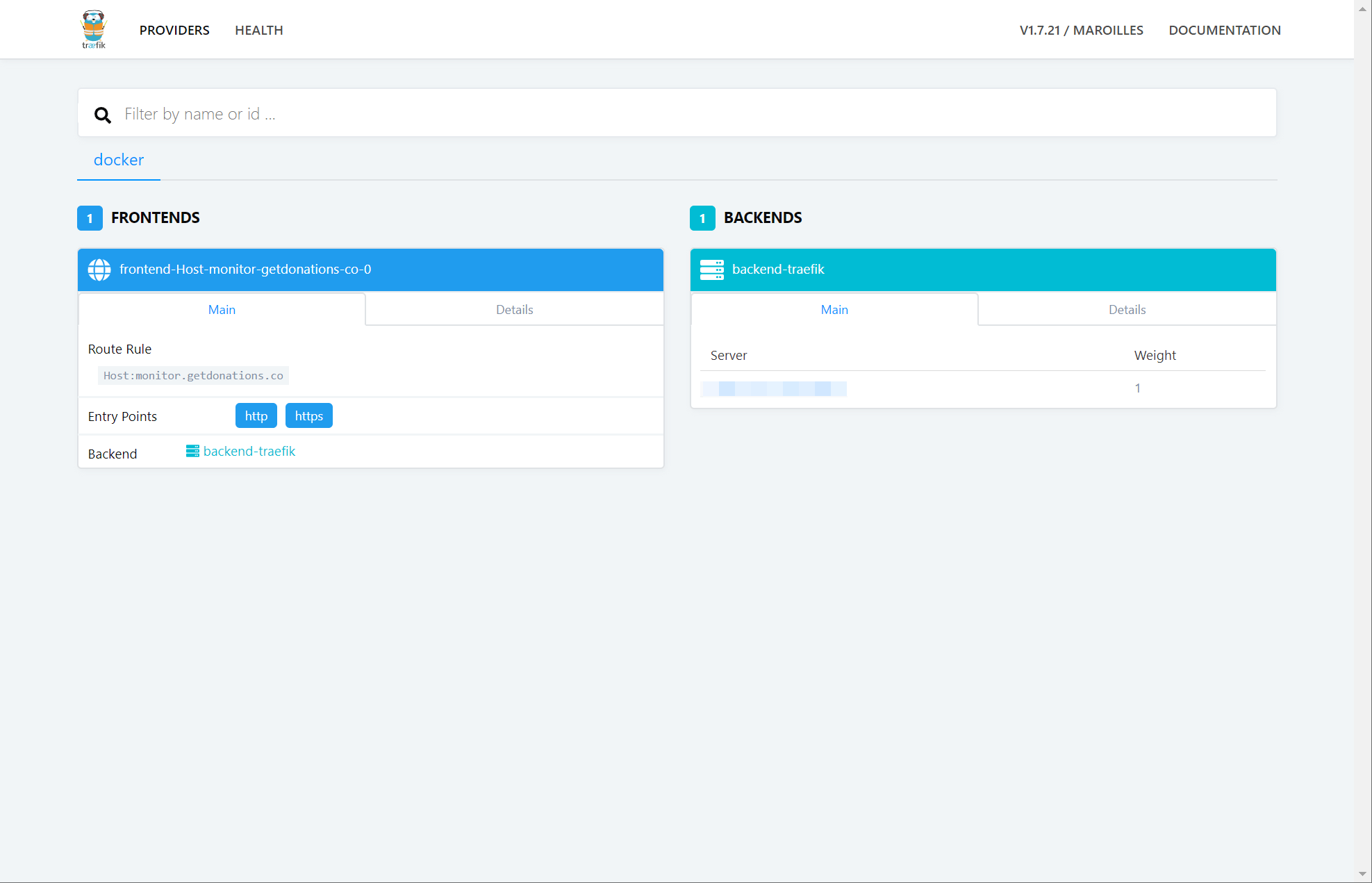1372x883 pixels.
Task: Click the server stack icon on backend-traefik header
Action: click(x=711, y=270)
